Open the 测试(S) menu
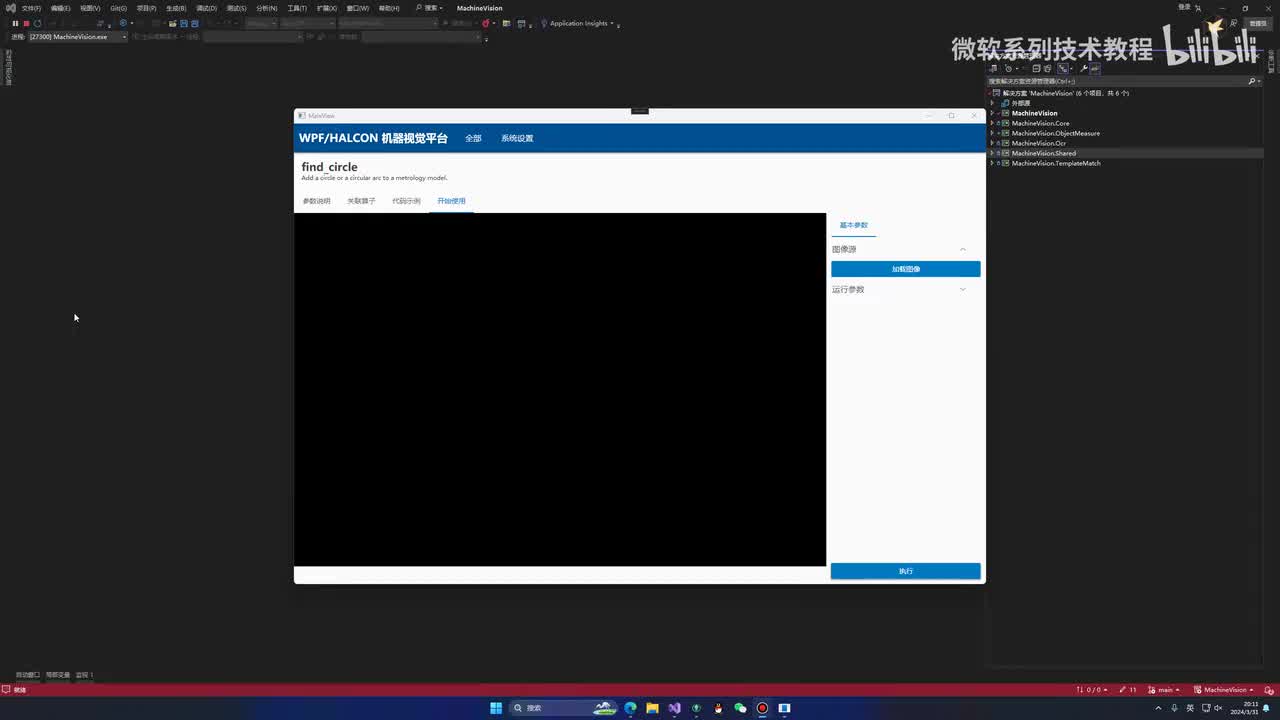Screen dimensions: 1280x720 (236, 8)
